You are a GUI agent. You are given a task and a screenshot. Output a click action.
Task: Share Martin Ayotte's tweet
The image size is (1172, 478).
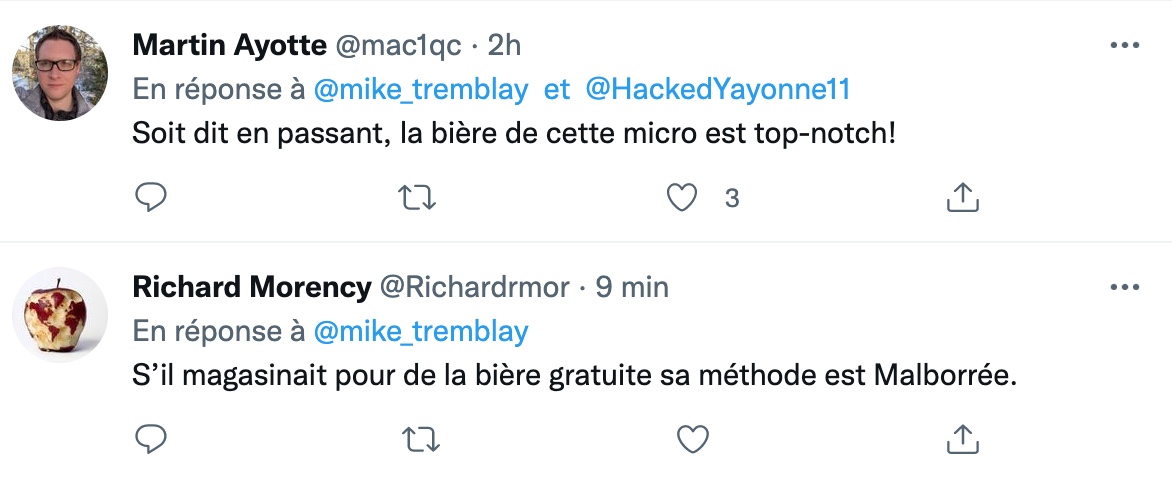coord(963,198)
